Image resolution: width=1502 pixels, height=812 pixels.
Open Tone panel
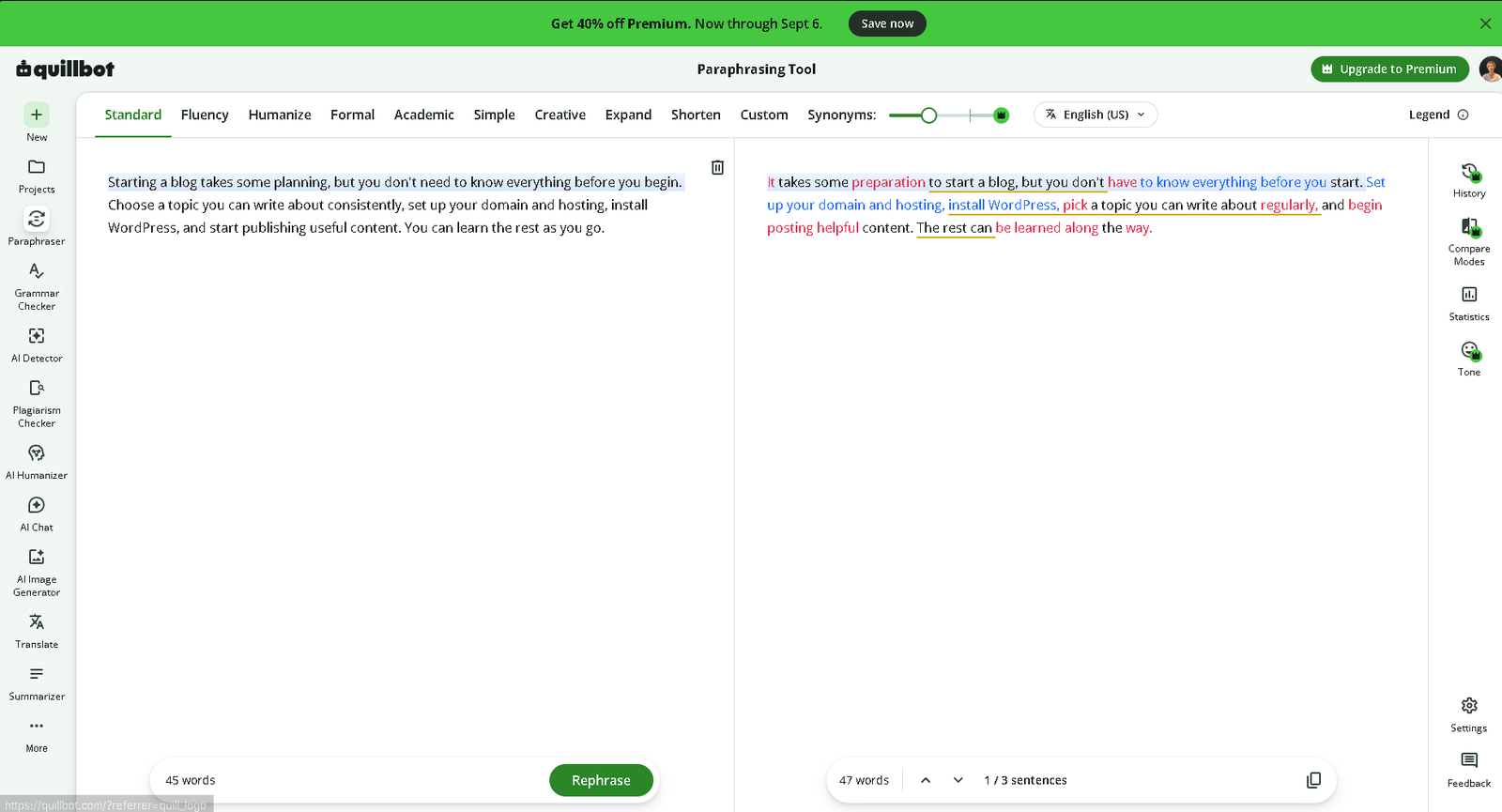[x=1469, y=359]
